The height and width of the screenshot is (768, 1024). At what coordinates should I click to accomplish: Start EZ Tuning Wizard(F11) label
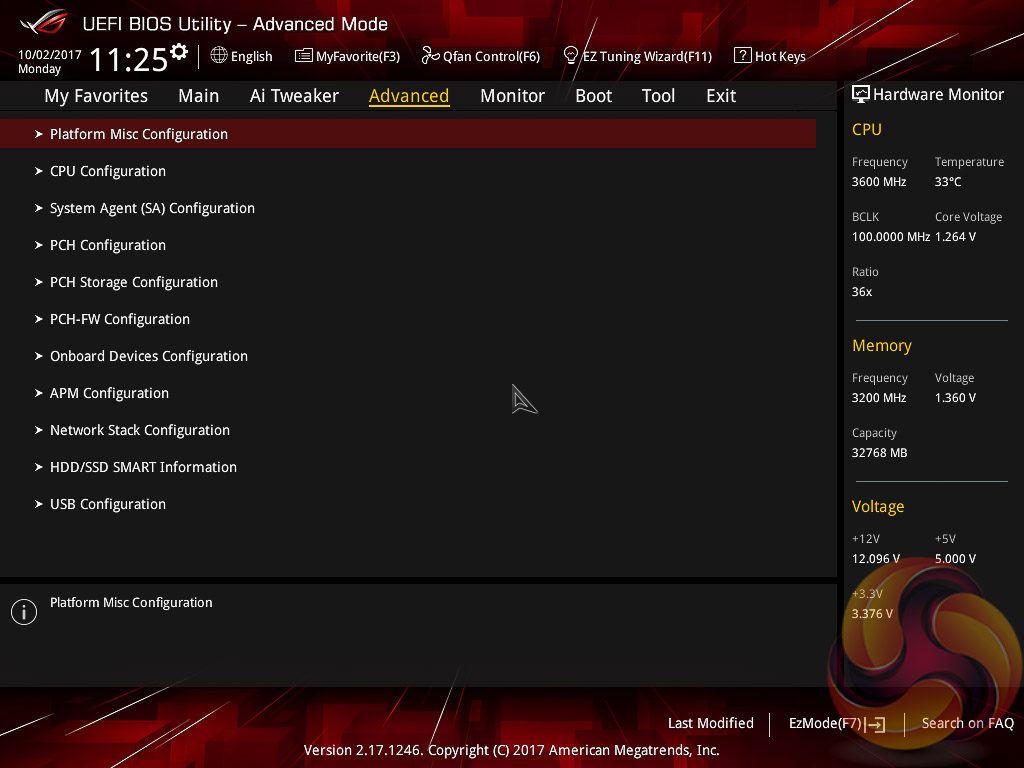[647, 57]
